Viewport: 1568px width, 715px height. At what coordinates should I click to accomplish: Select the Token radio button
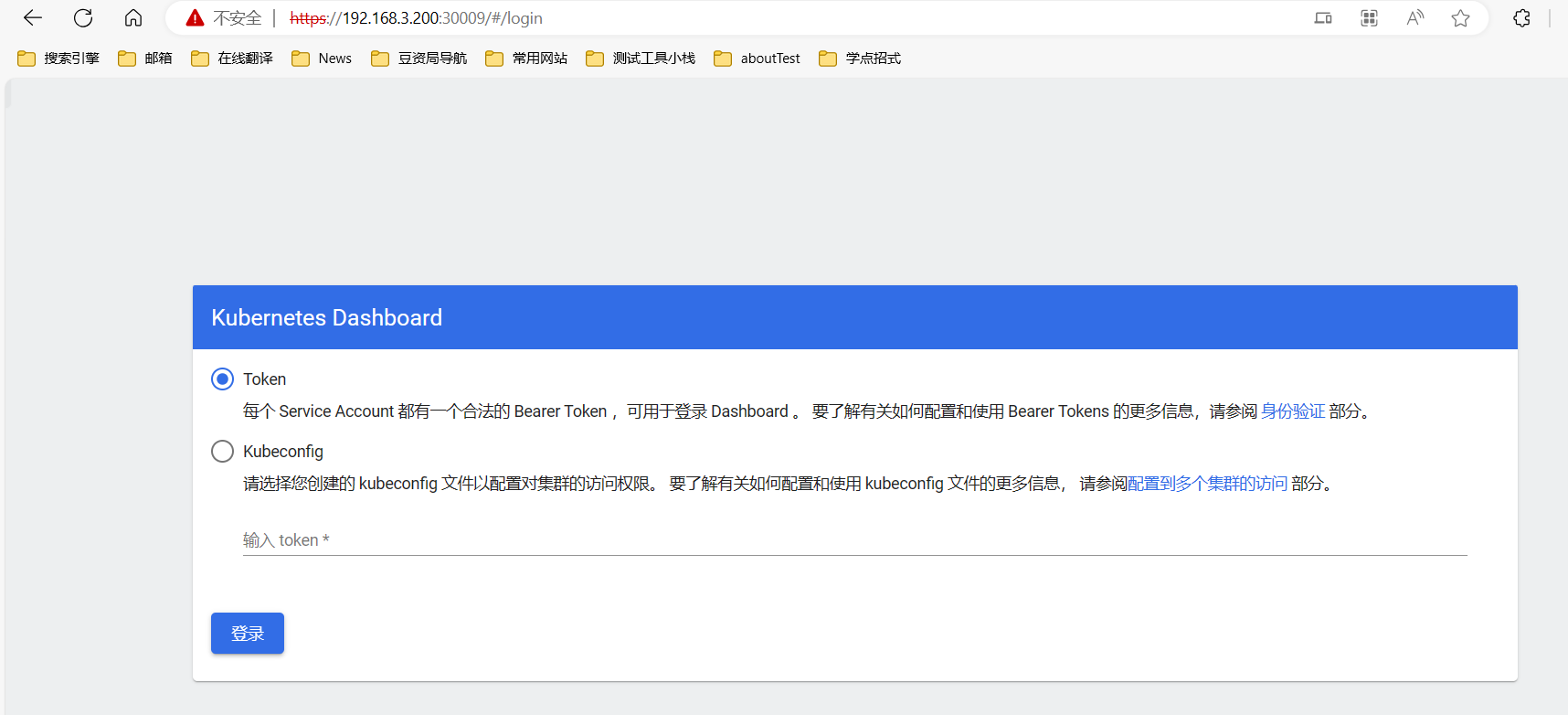[x=222, y=379]
